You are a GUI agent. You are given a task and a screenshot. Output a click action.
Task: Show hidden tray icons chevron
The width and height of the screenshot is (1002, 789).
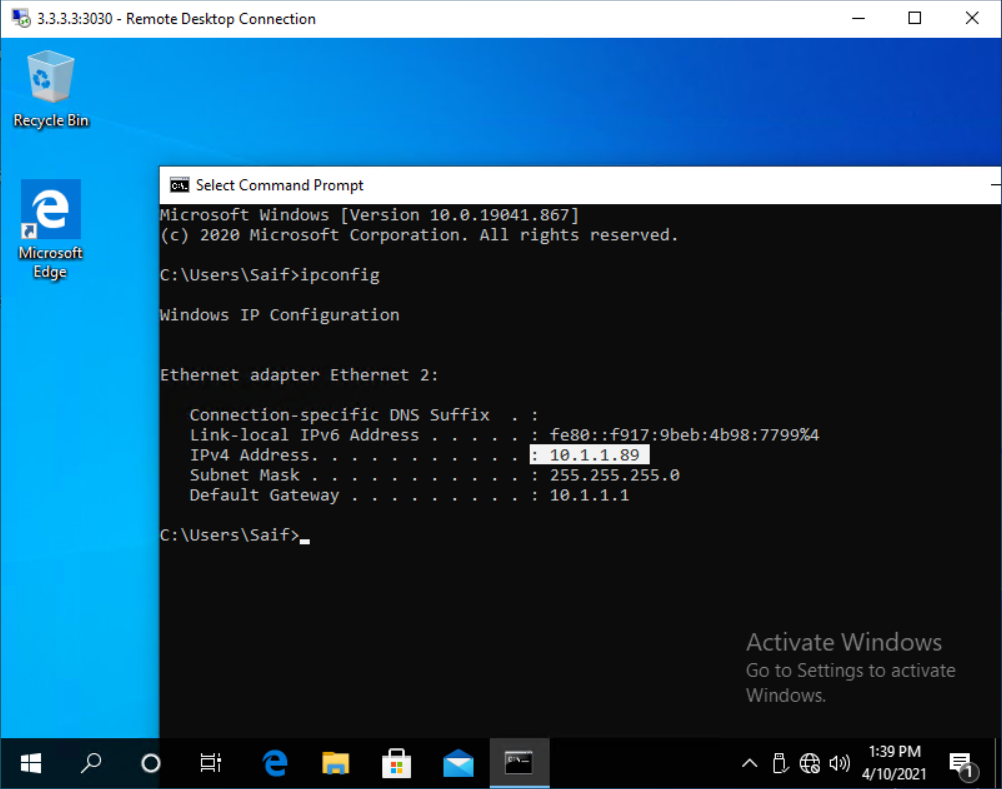click(750, 763)
